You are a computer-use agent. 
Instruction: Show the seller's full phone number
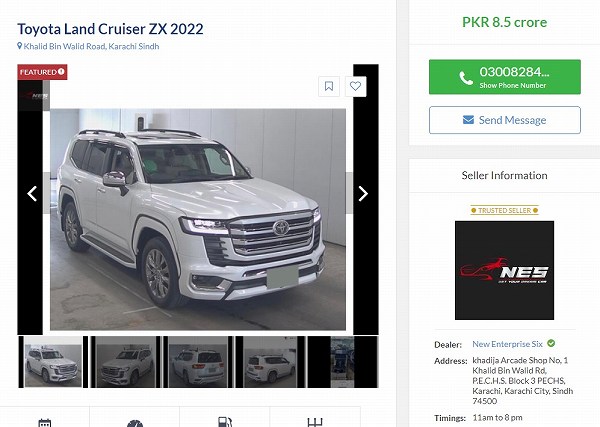(505, 77)
